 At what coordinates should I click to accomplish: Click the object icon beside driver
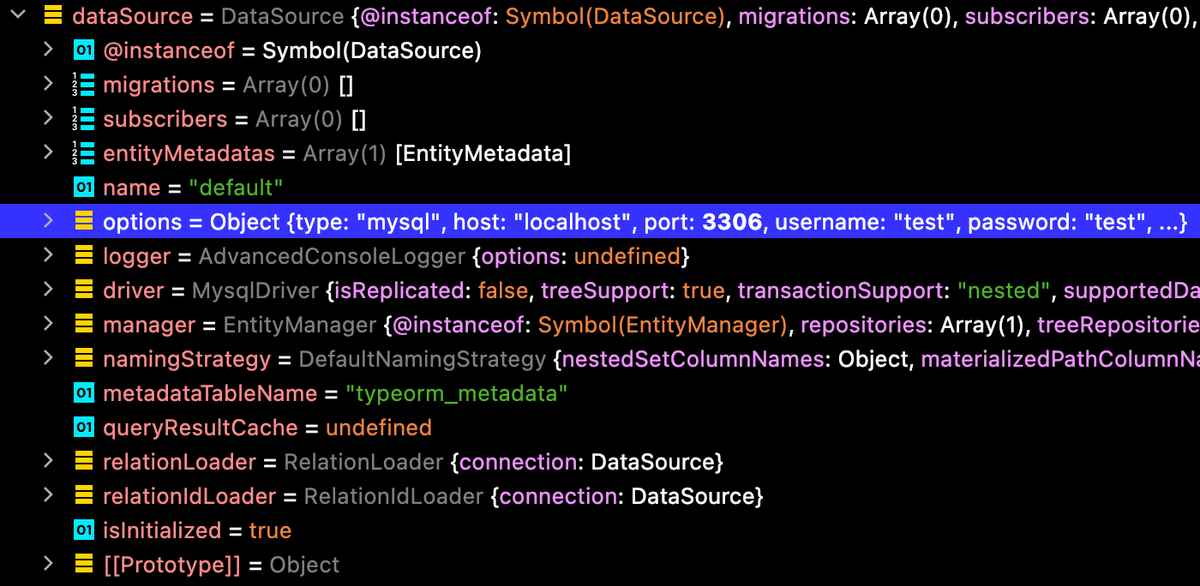point(85,290)
